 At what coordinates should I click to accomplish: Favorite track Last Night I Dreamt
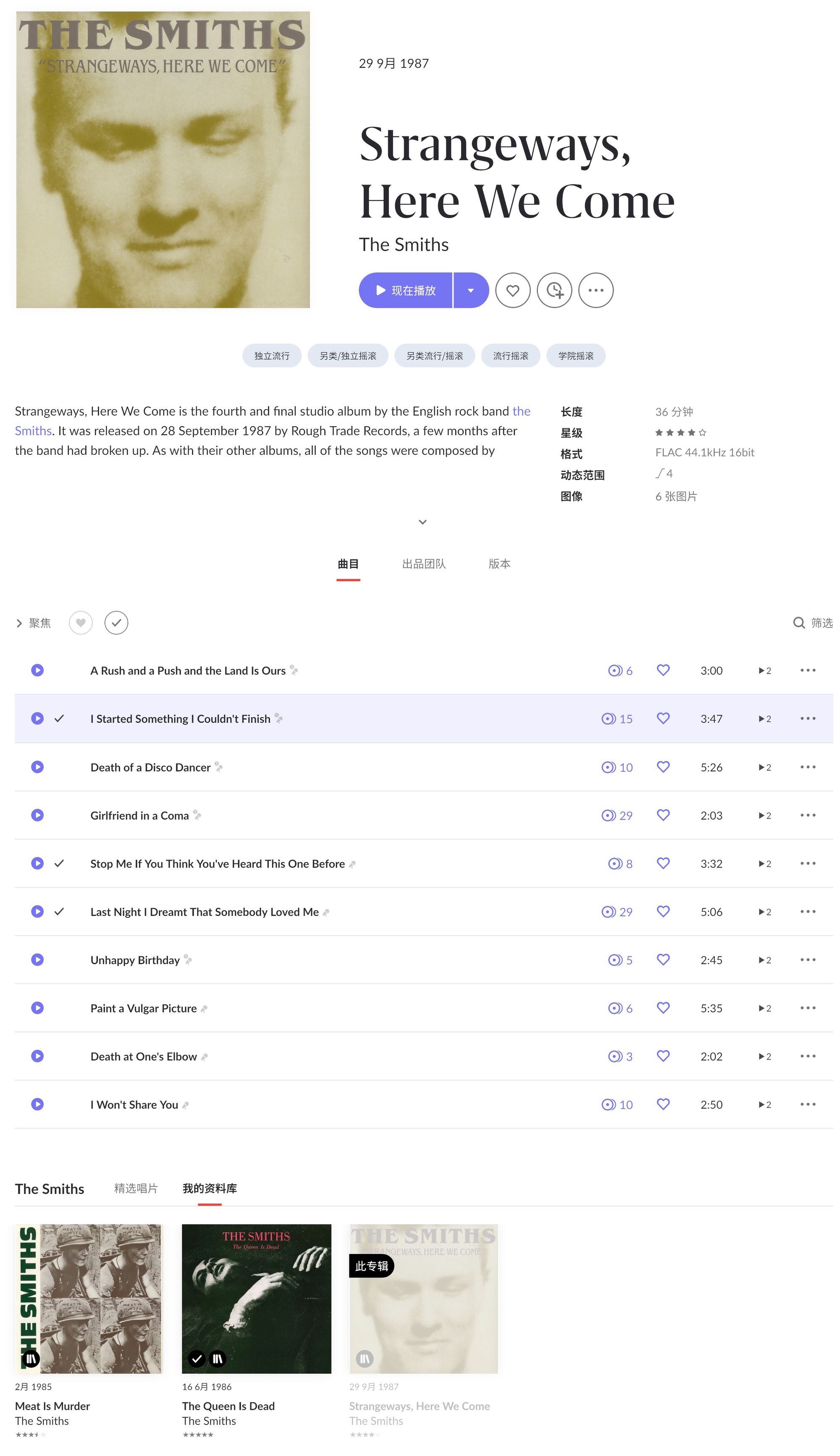tap(664, 911)
